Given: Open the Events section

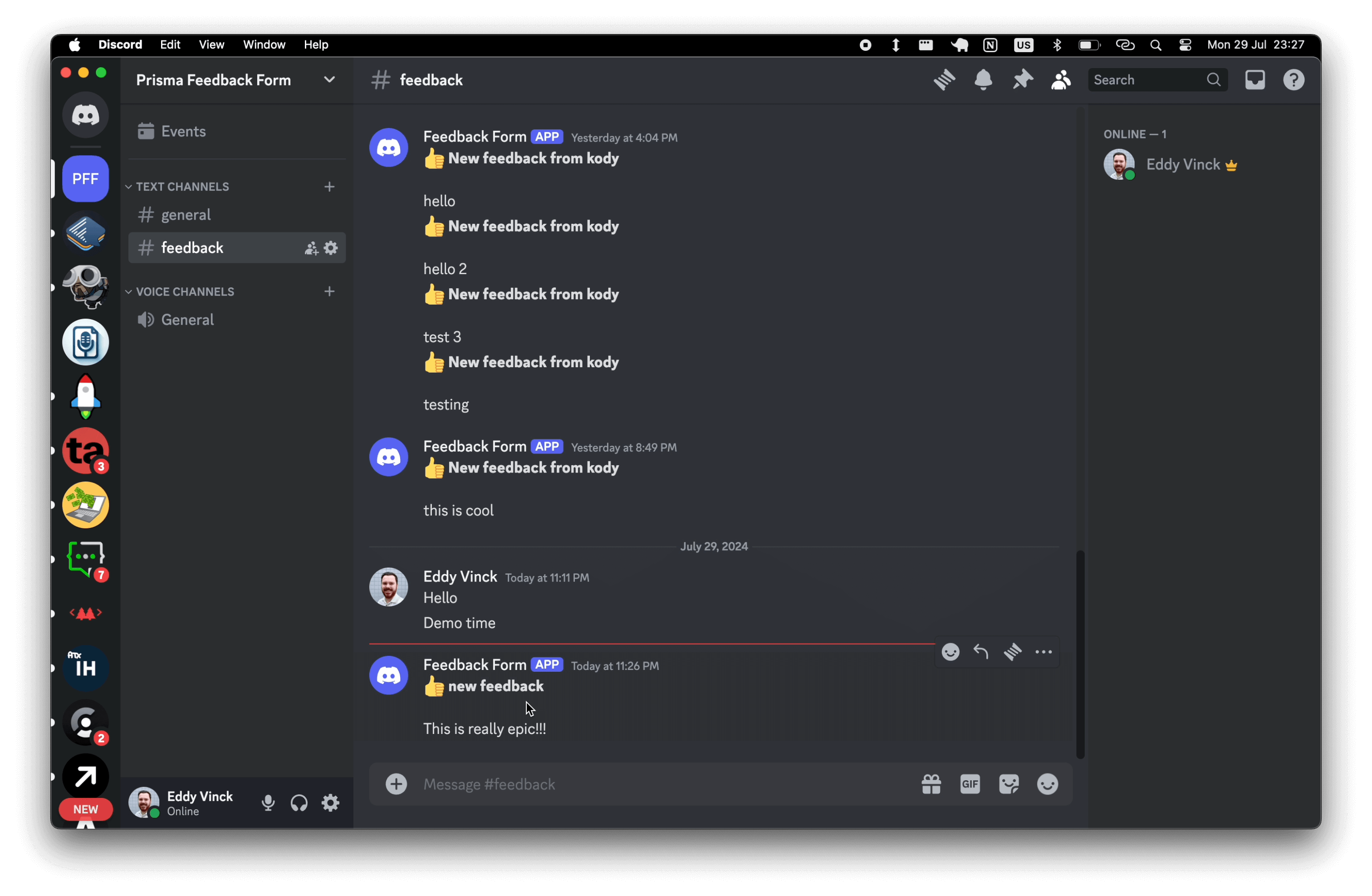Looking at the screenshot, I should 183,132.
